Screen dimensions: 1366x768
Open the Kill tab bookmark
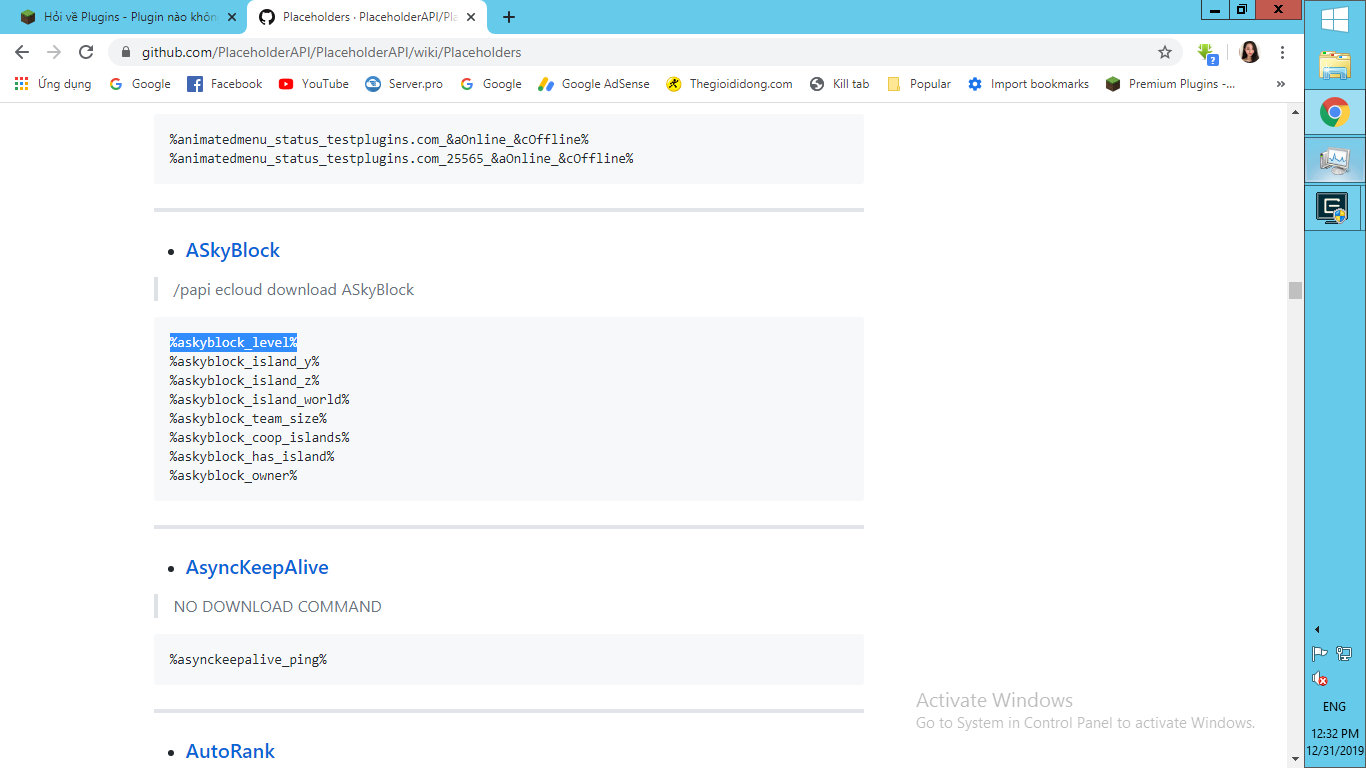(x=840, y=84)
